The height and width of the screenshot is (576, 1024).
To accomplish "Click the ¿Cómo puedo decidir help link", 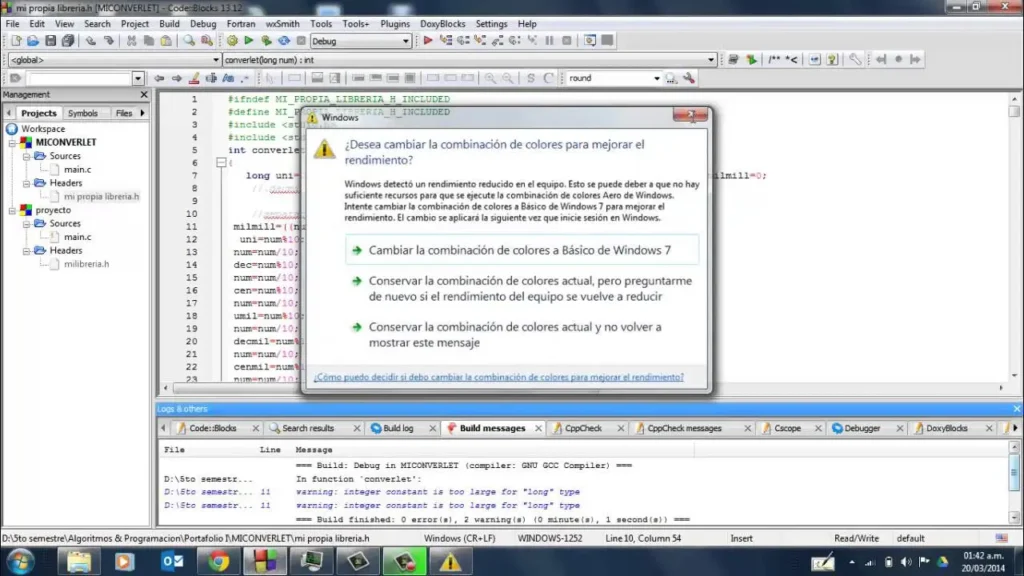I will (x=498, y=377).
